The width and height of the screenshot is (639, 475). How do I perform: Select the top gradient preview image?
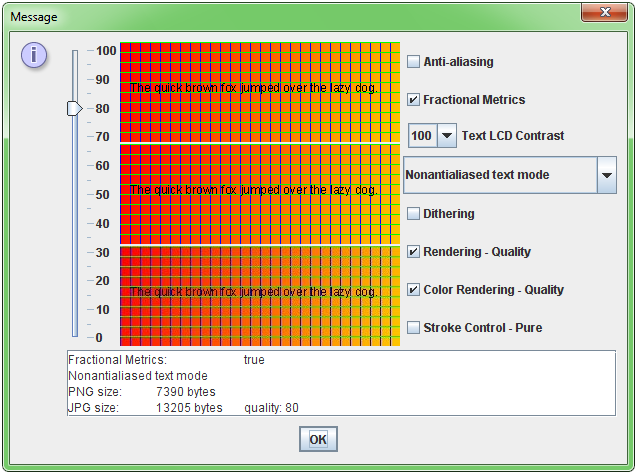259,91
